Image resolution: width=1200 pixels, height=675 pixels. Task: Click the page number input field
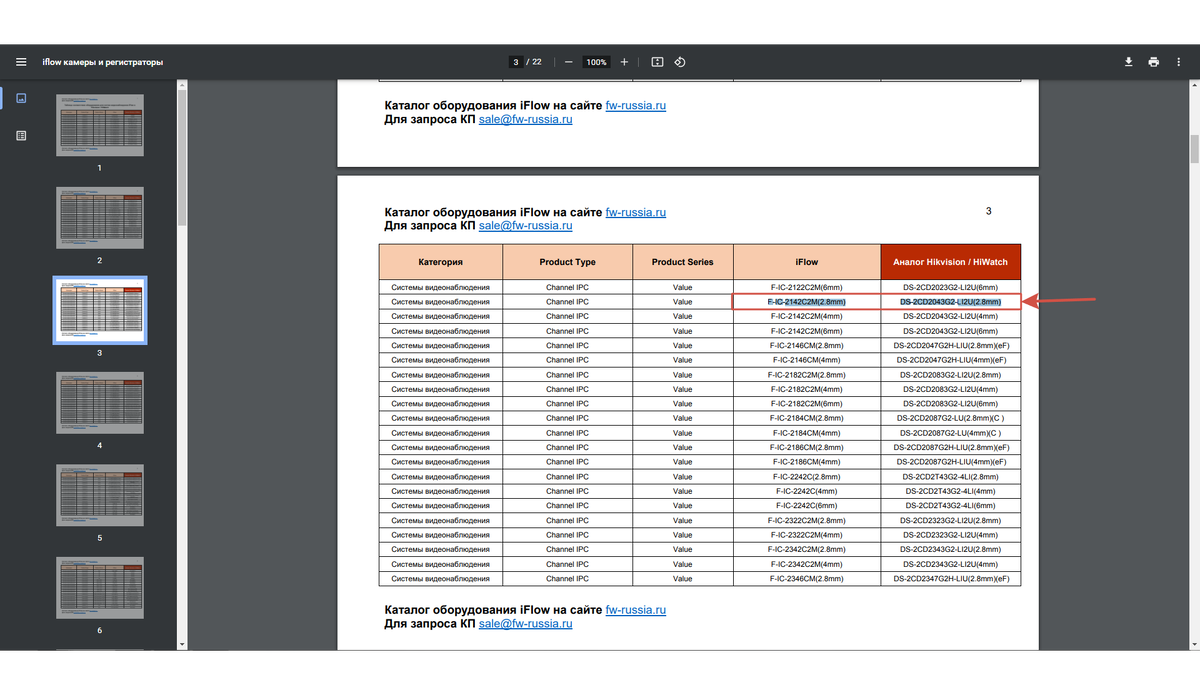tap(516, 62)
